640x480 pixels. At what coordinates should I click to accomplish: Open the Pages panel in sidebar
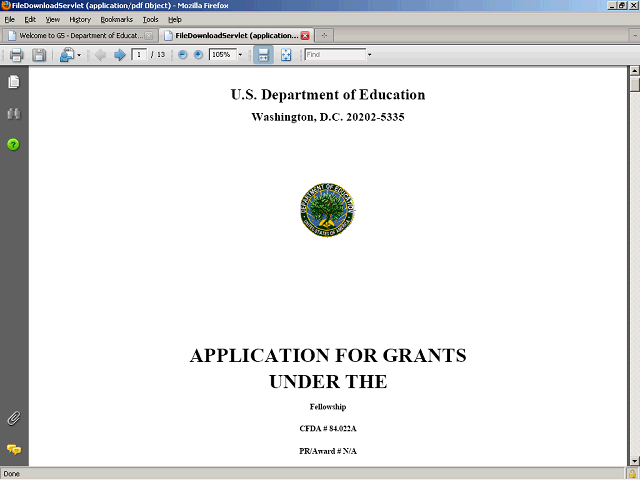14,81
